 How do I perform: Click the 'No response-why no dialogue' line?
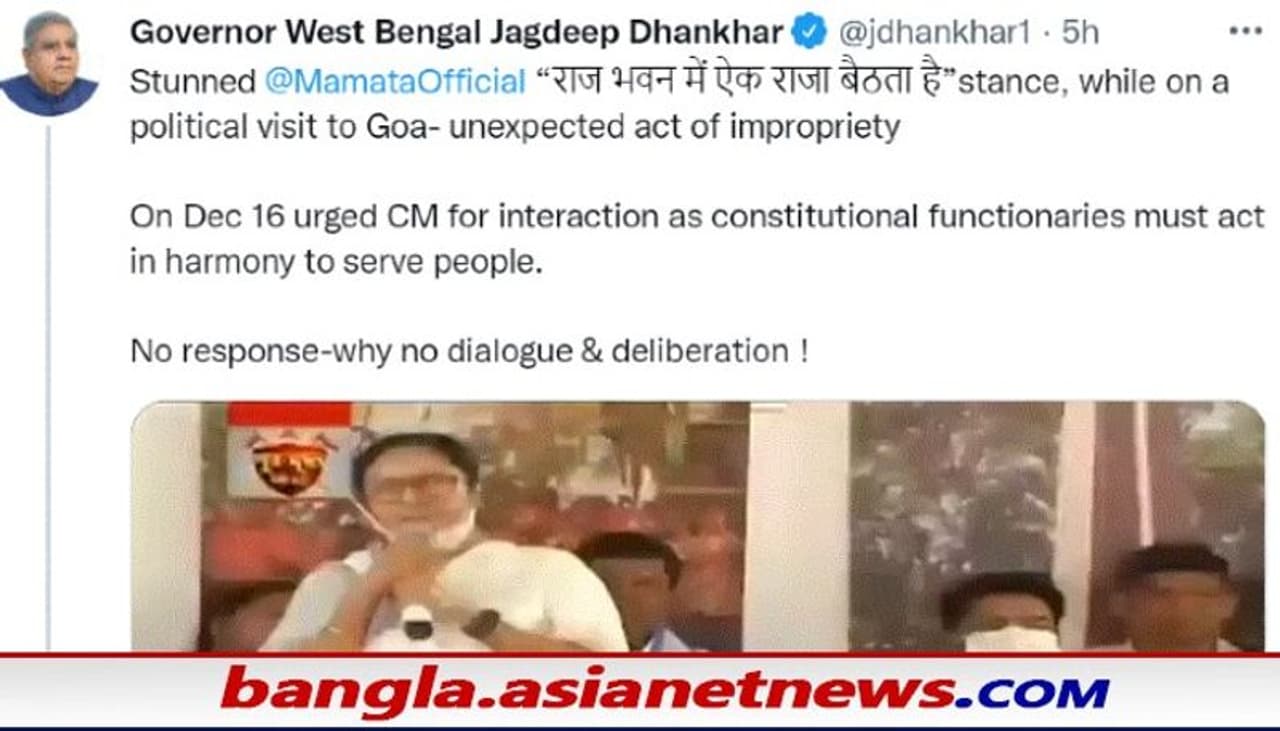[469, 351]
